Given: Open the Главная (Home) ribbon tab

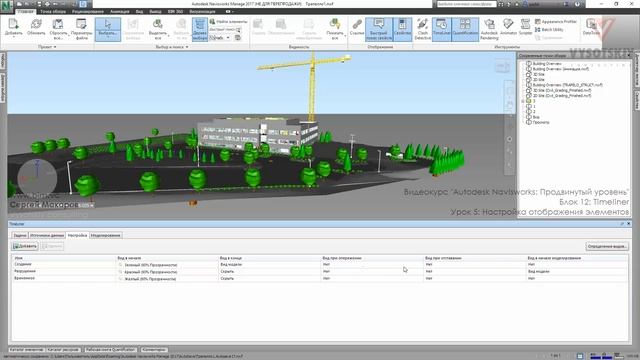Looking at the screenshot, I should (x=26, y=11).
